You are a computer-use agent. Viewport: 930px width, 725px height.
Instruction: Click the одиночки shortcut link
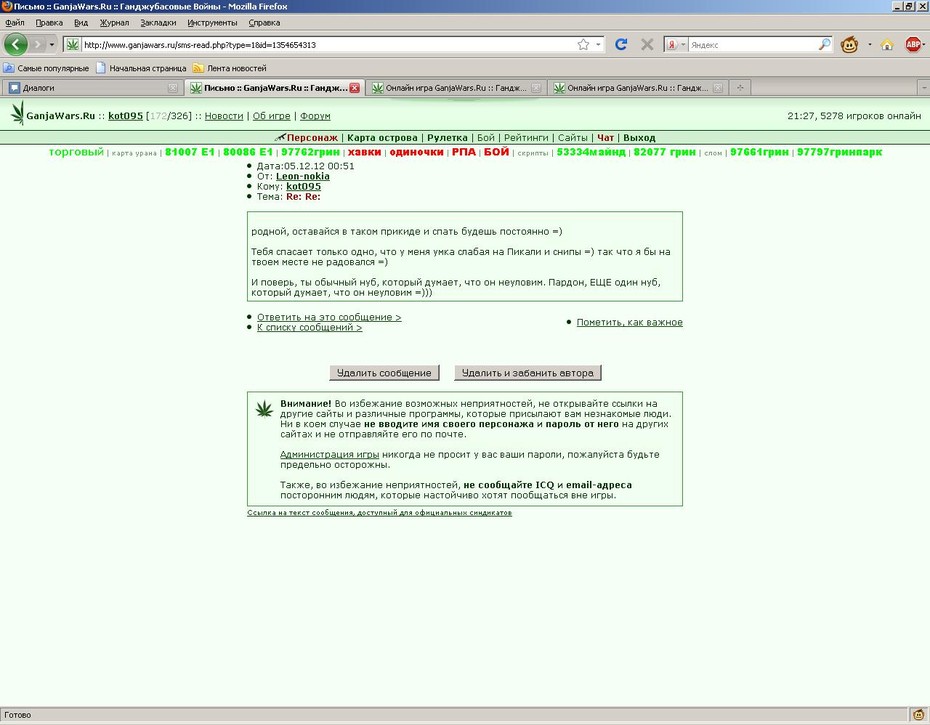(416, 152)
